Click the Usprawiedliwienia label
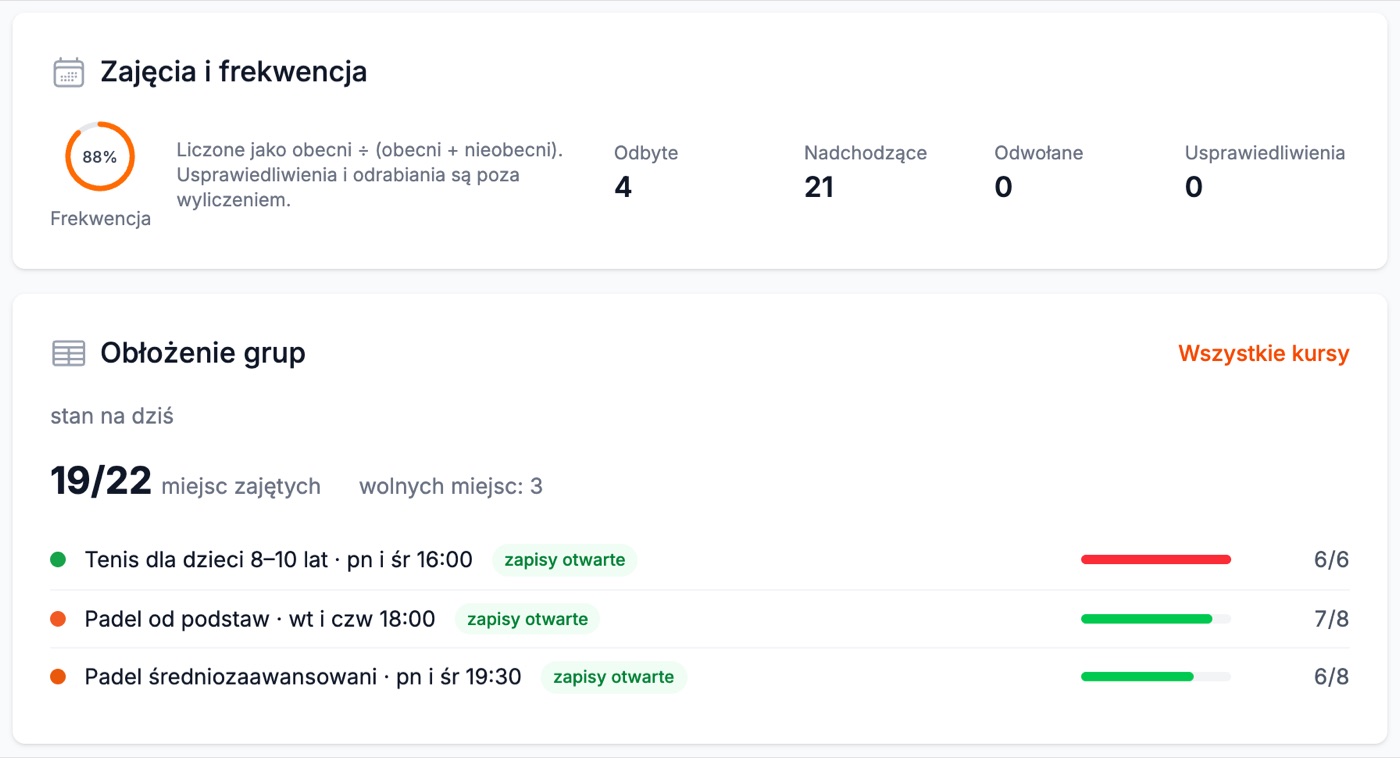 tap(1265, 153)
